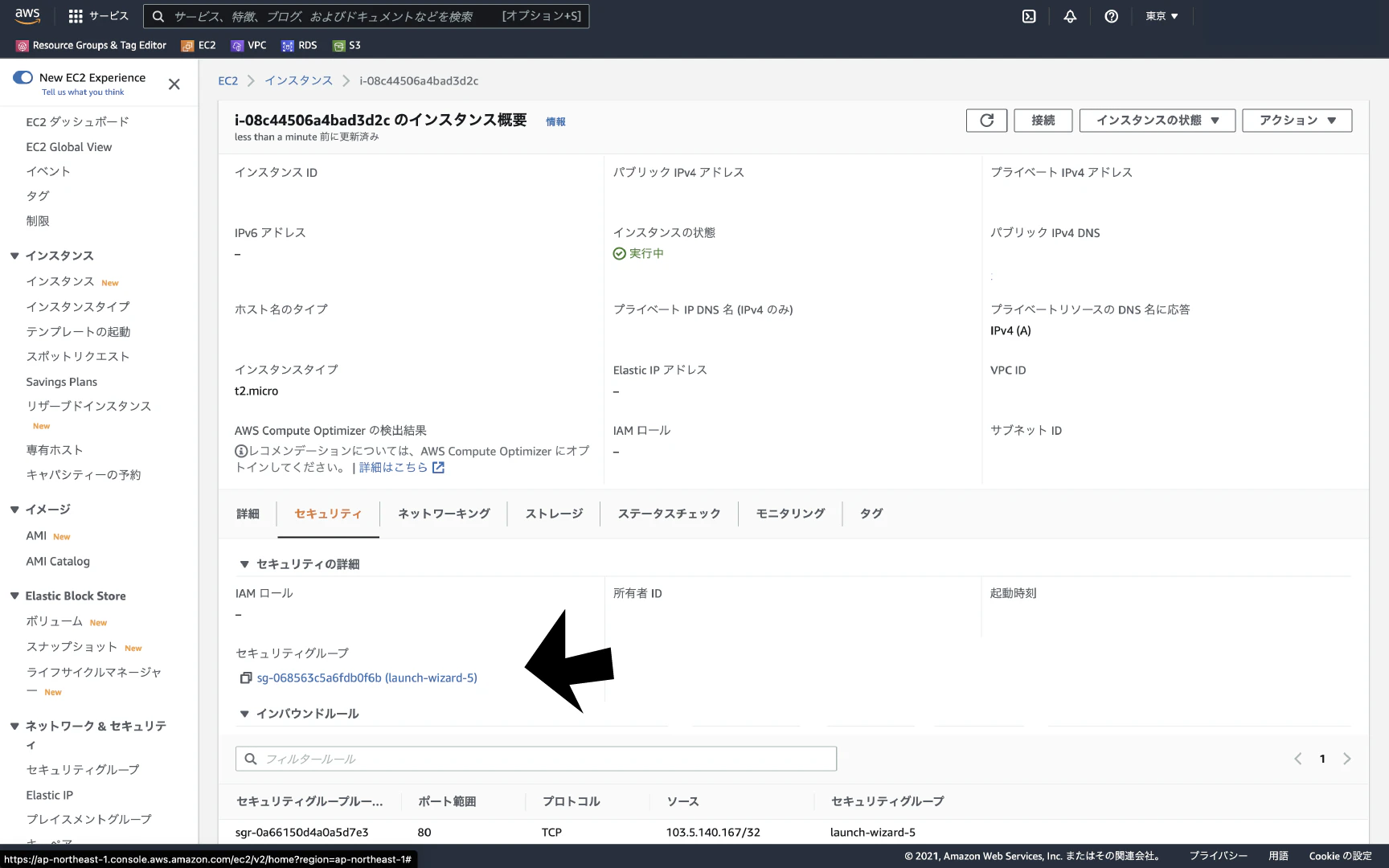Viewport: 1389px width, 868px height.
Task: Open Resource Groups & Tag Editor shortcut
Action: click(x=92, y=46)
